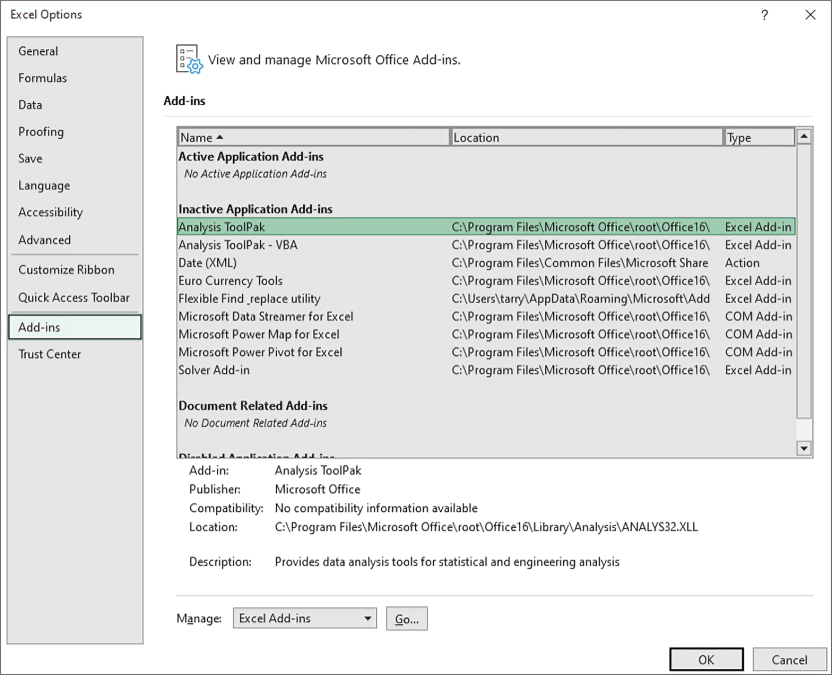Sort list by Location column header
Screen dimensions: 832x675
point(586,137)
